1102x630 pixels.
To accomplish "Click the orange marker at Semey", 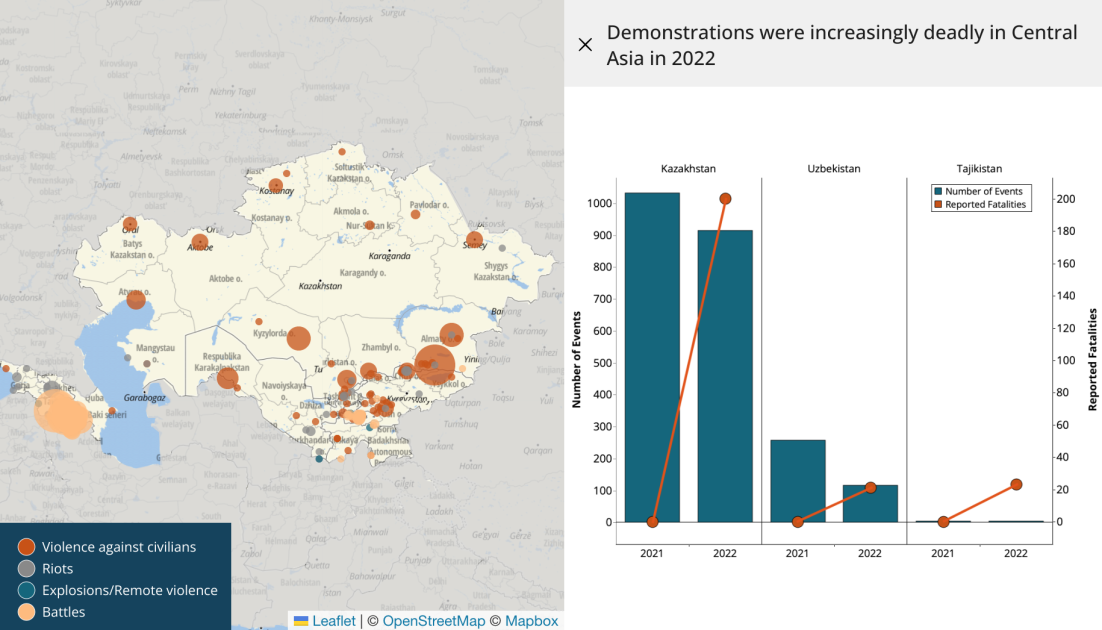I will pyautogui.click(x=473, y=240).
